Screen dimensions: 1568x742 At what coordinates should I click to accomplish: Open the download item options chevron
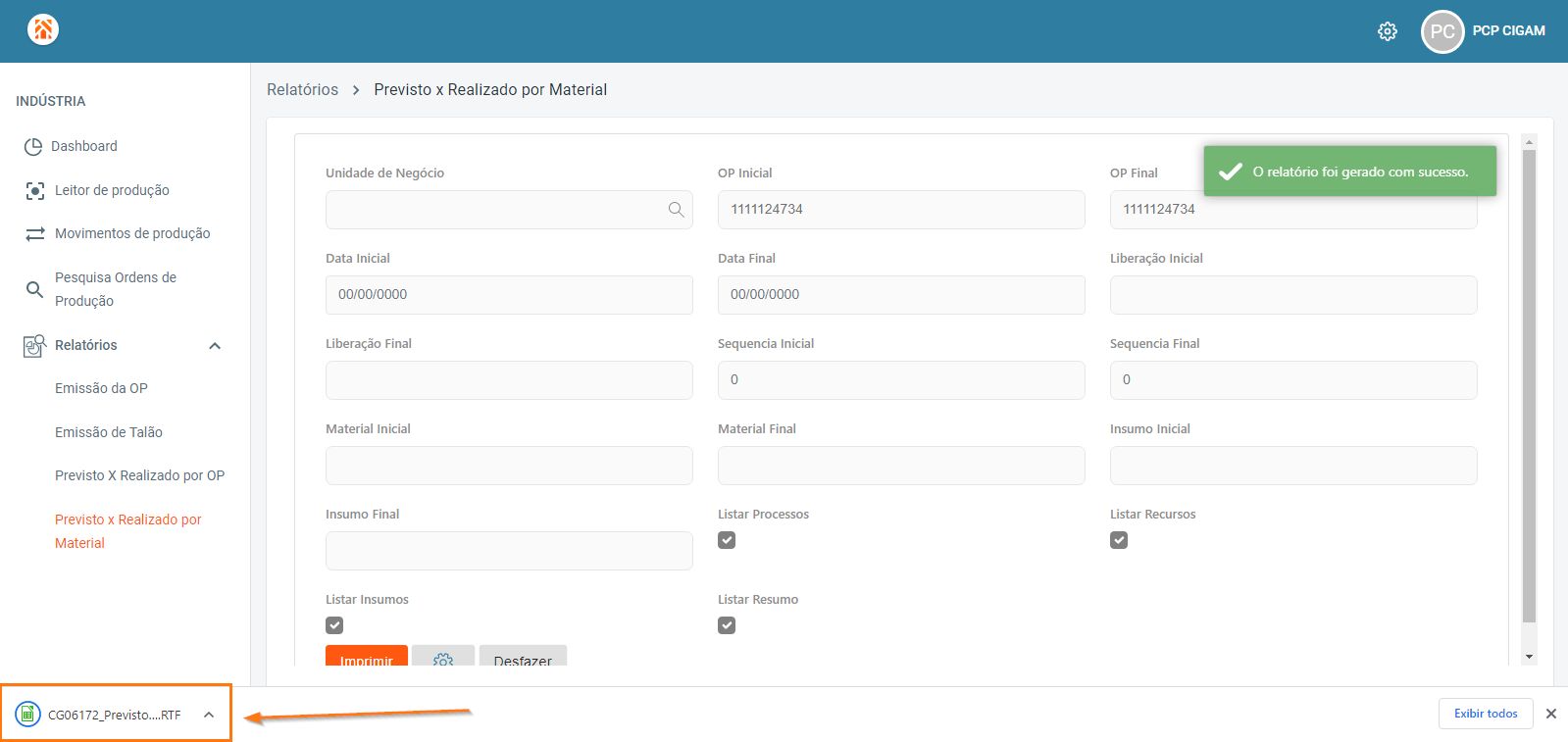[x=209, y=715]
